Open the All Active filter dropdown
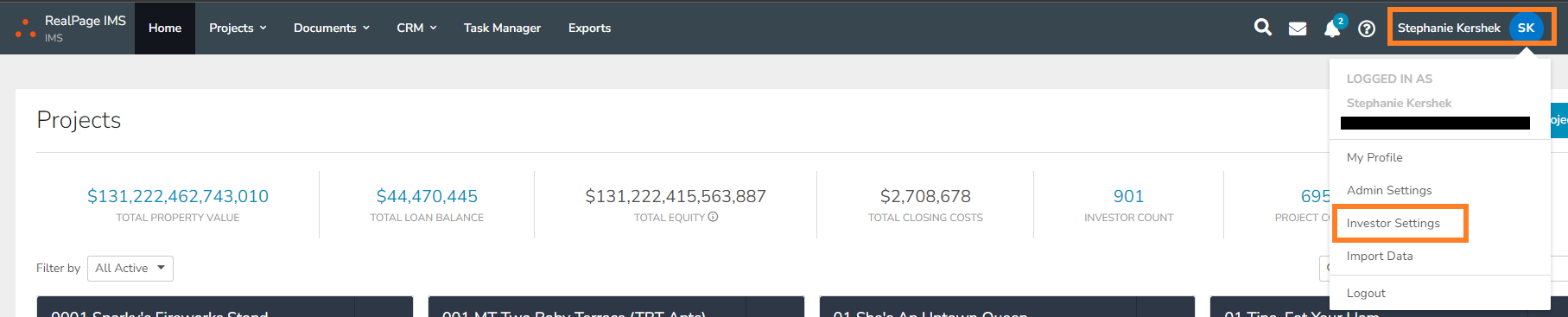The image size is (1568, 317). pos(130,269)
